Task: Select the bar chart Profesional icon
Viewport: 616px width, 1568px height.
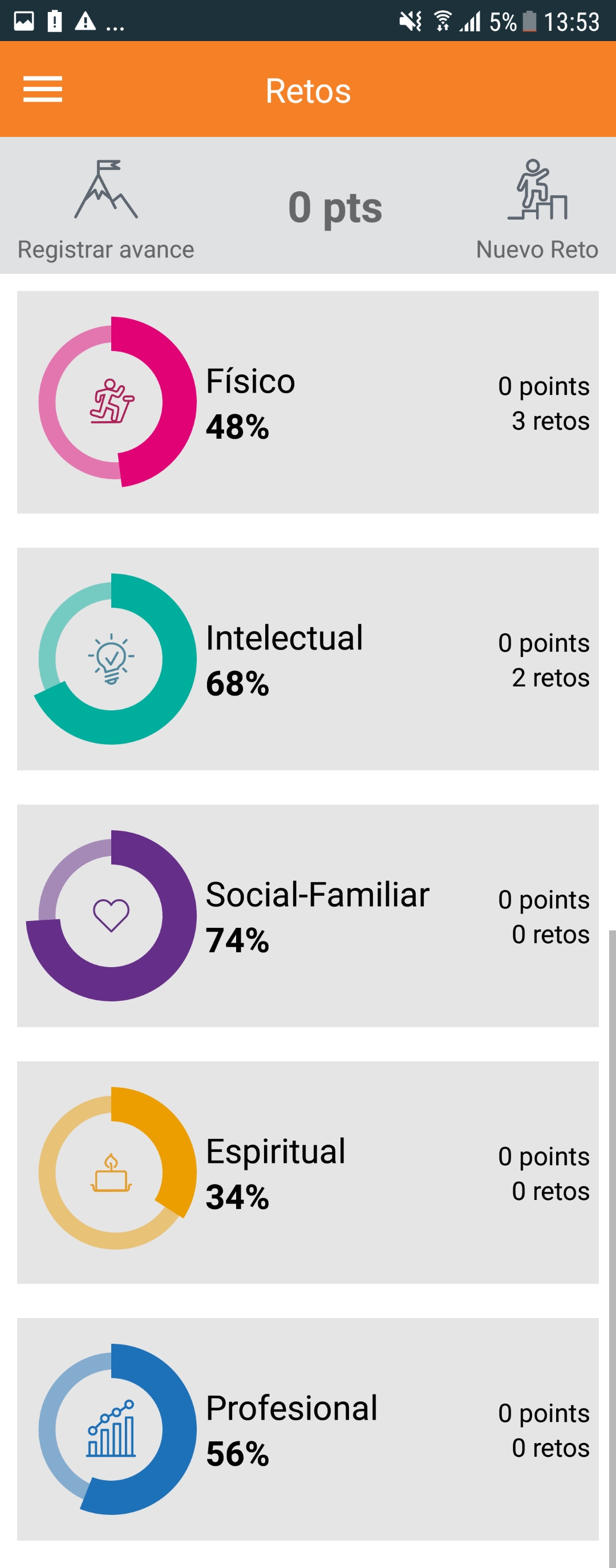Action: (111, 1429)
